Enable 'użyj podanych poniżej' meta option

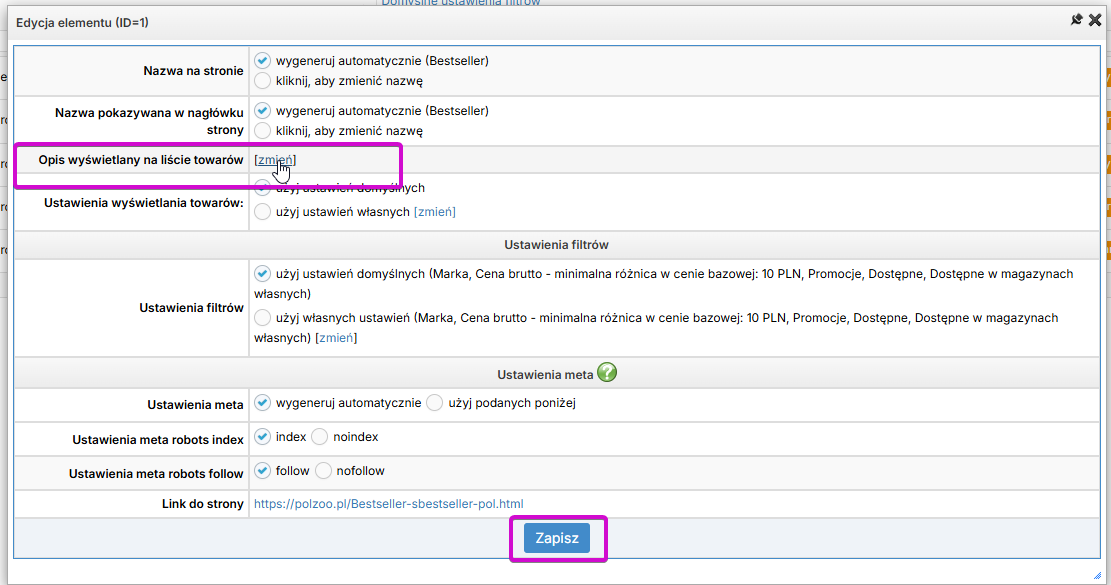(x=434, y=403)
